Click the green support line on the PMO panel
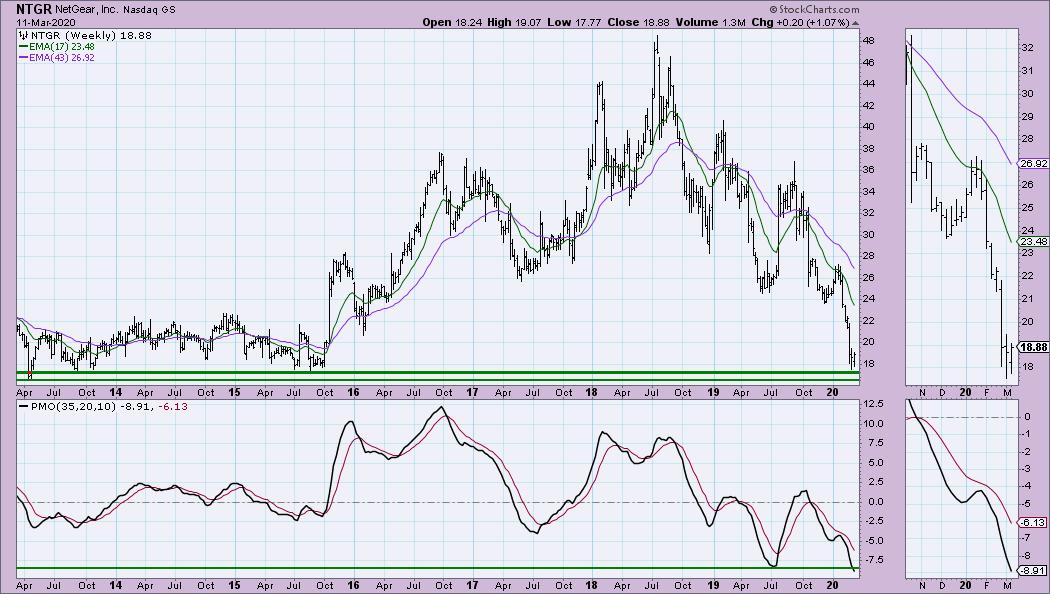This screenshot has width=1050, height=594. tap(437, 569)
